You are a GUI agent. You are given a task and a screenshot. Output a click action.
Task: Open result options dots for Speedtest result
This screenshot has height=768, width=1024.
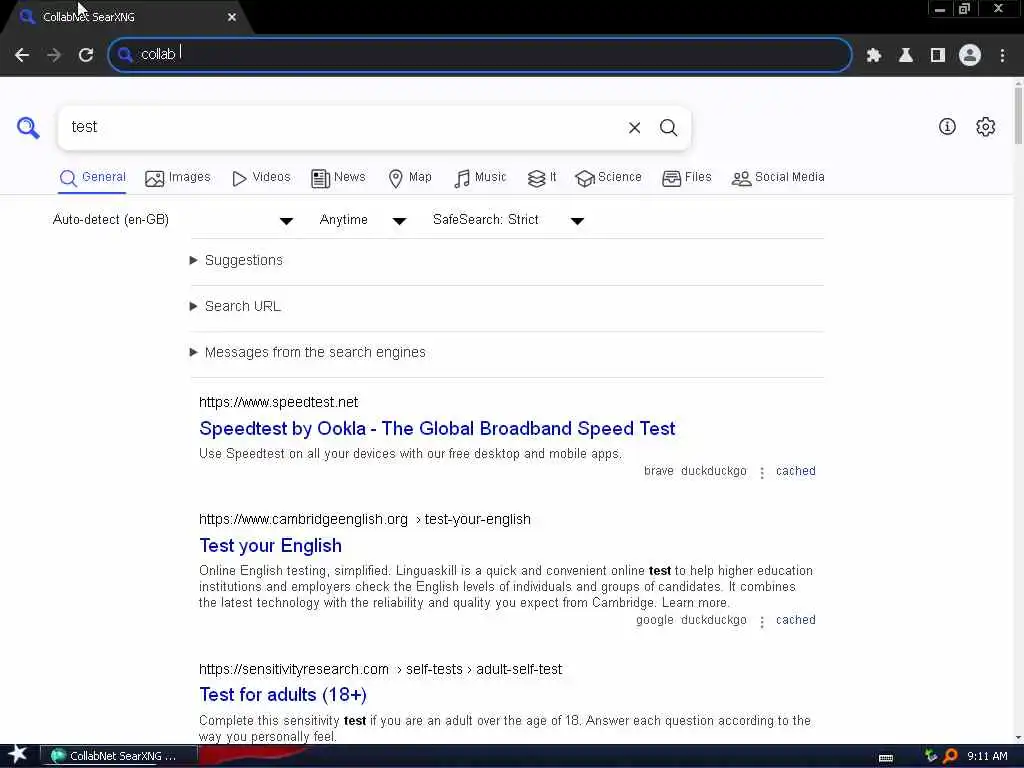[x=761, y=472]
